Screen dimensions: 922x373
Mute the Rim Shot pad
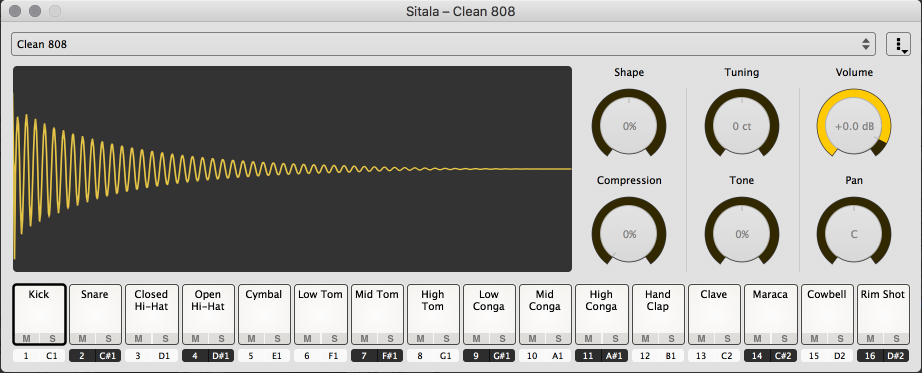point(870,338)
